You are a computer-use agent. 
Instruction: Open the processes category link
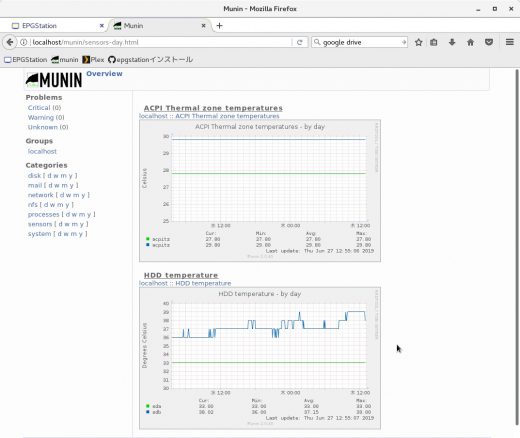pyautogui.click(x=44, y=214)
